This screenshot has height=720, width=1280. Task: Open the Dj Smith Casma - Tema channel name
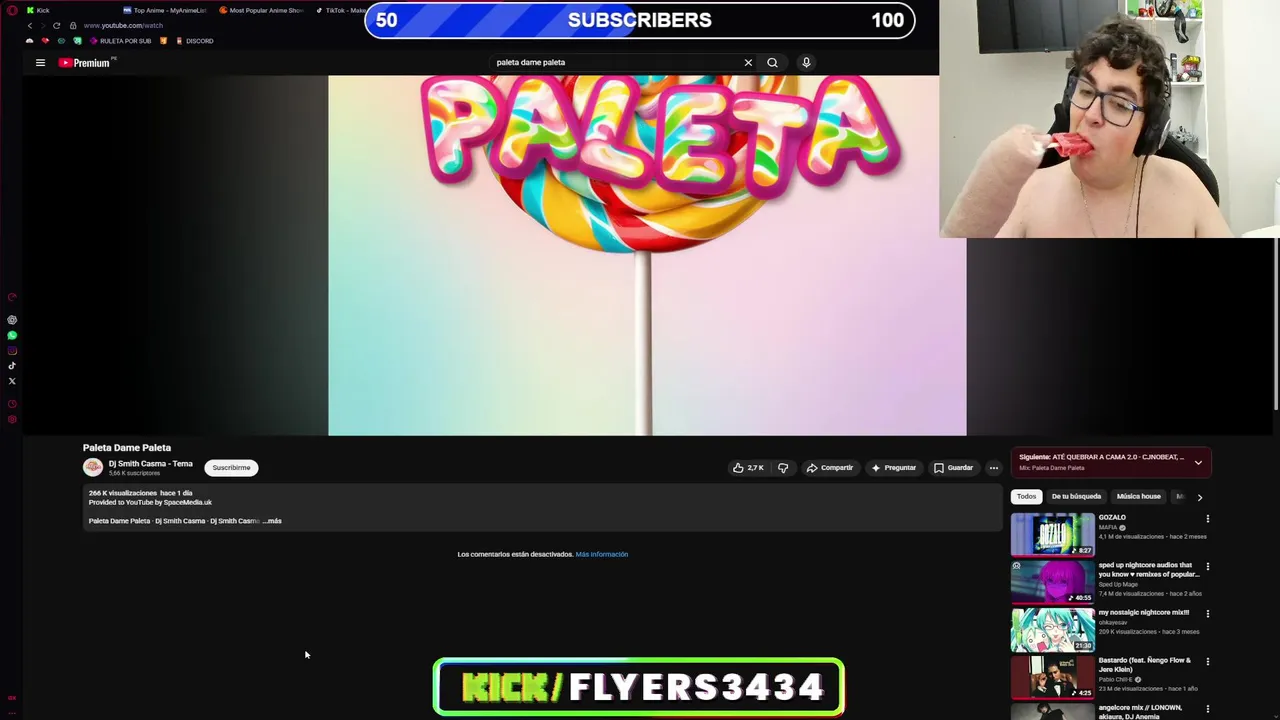tap(150, 464)
